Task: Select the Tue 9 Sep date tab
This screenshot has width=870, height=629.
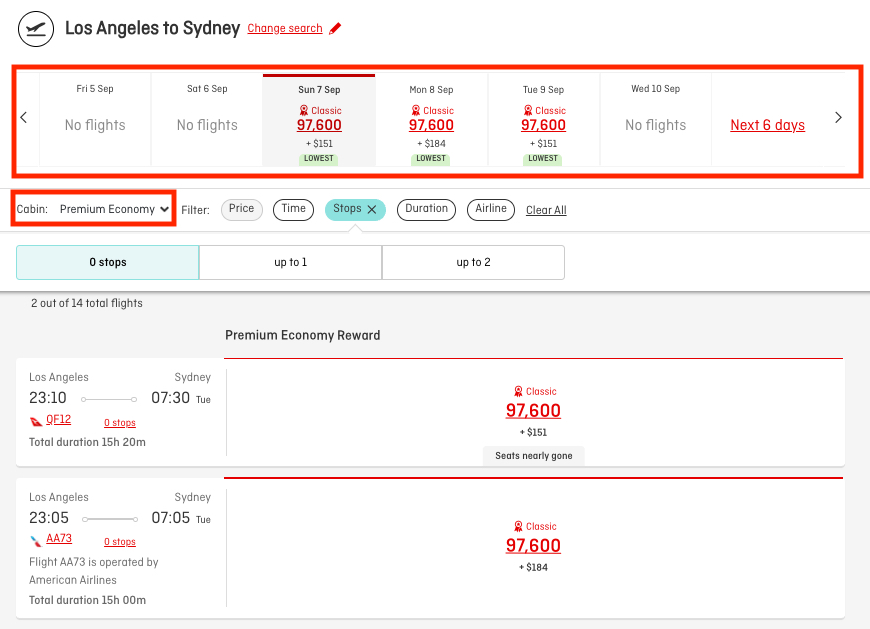Action: click(x=543, y=119)
